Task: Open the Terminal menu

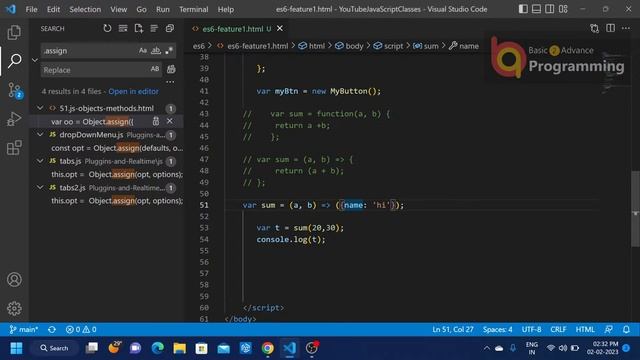Action: coord(193,9)
